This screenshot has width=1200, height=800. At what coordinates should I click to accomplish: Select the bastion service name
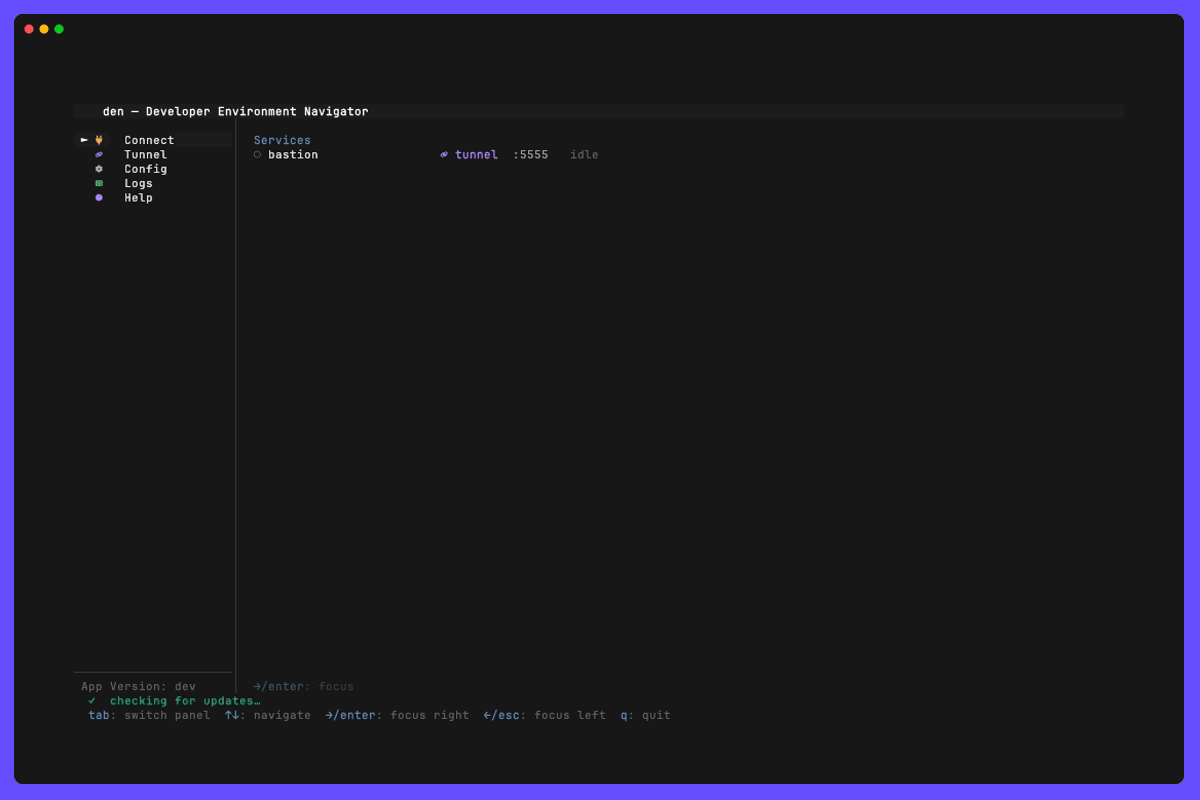coord(293,155)
